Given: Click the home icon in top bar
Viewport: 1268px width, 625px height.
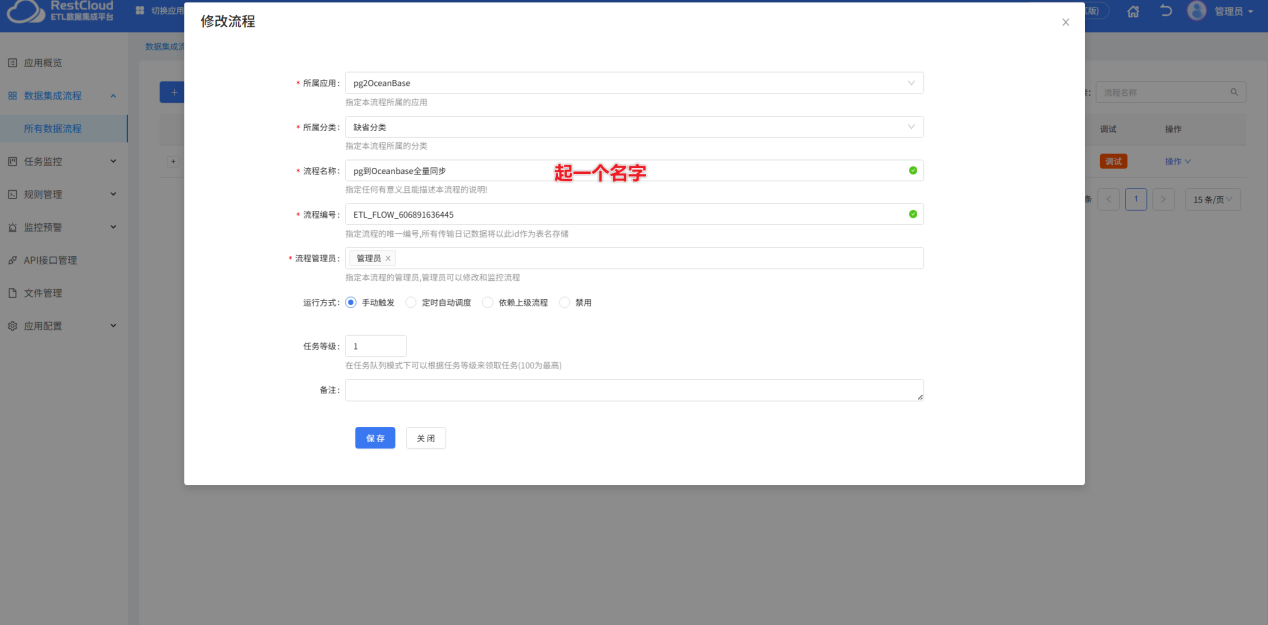Looking at the screenshot, I should [1134, 11].
